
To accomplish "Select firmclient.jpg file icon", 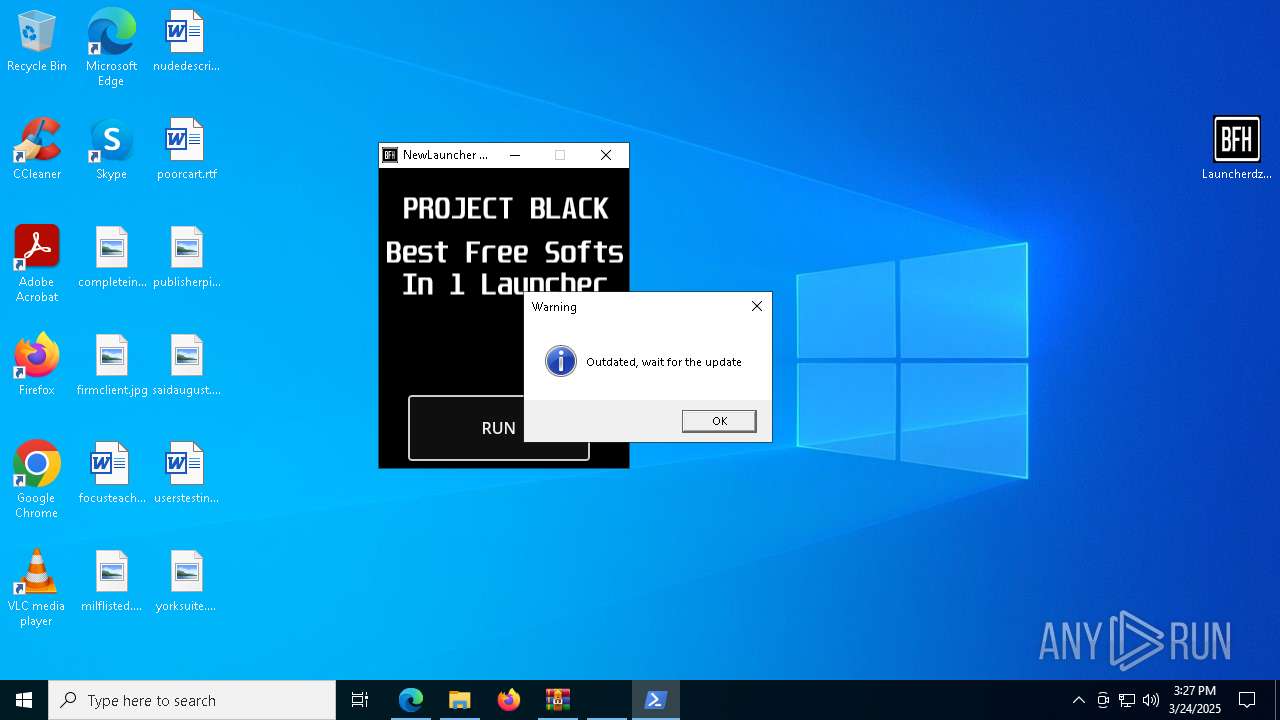I will tap(111, 366).
